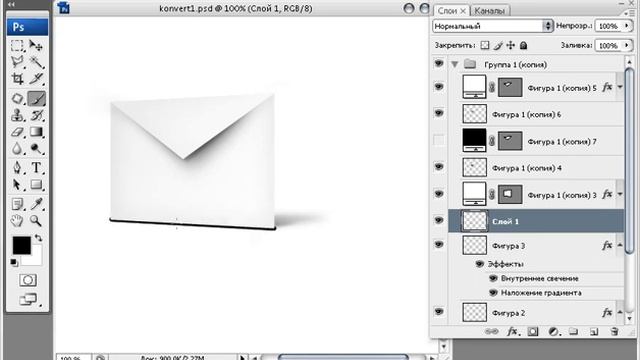
Task: Select the Rectangular Marquee tool
Action: click(17, 46)
